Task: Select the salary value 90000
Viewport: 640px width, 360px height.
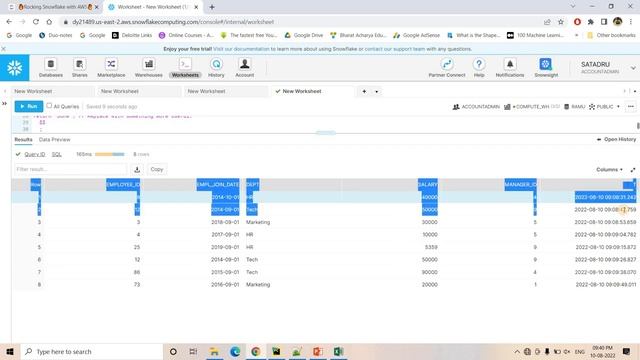Action: [x=429, y=272]
